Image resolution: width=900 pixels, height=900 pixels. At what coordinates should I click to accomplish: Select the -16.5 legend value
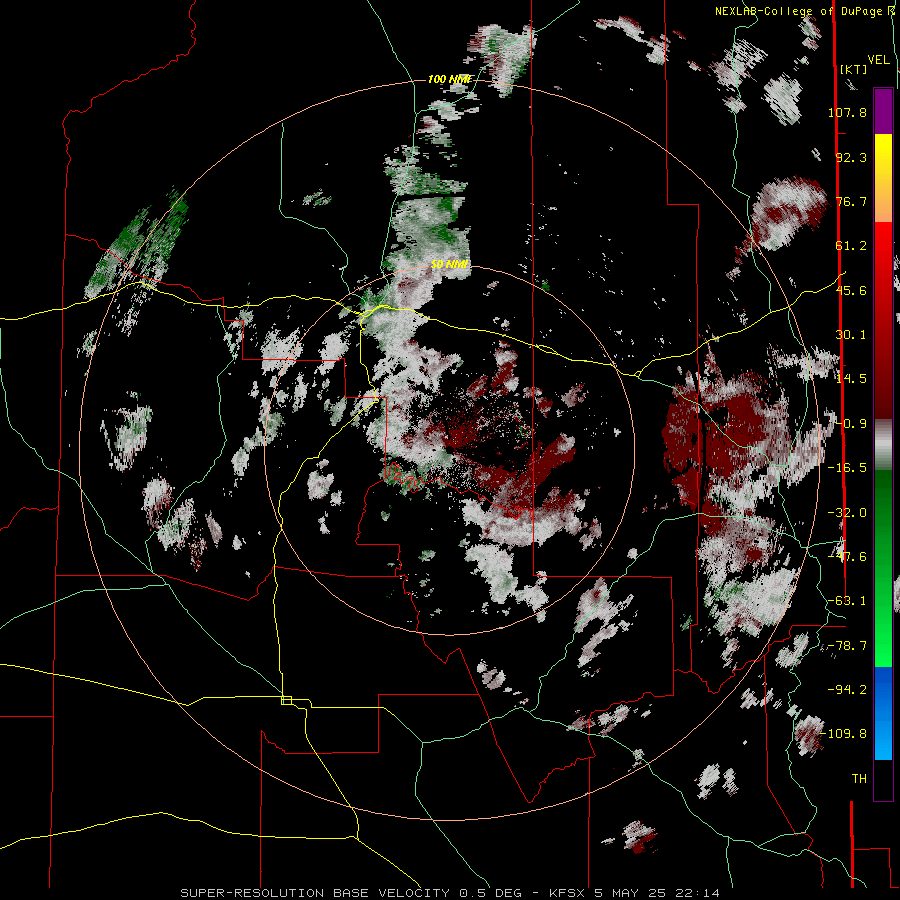click(x=847, y=468)
